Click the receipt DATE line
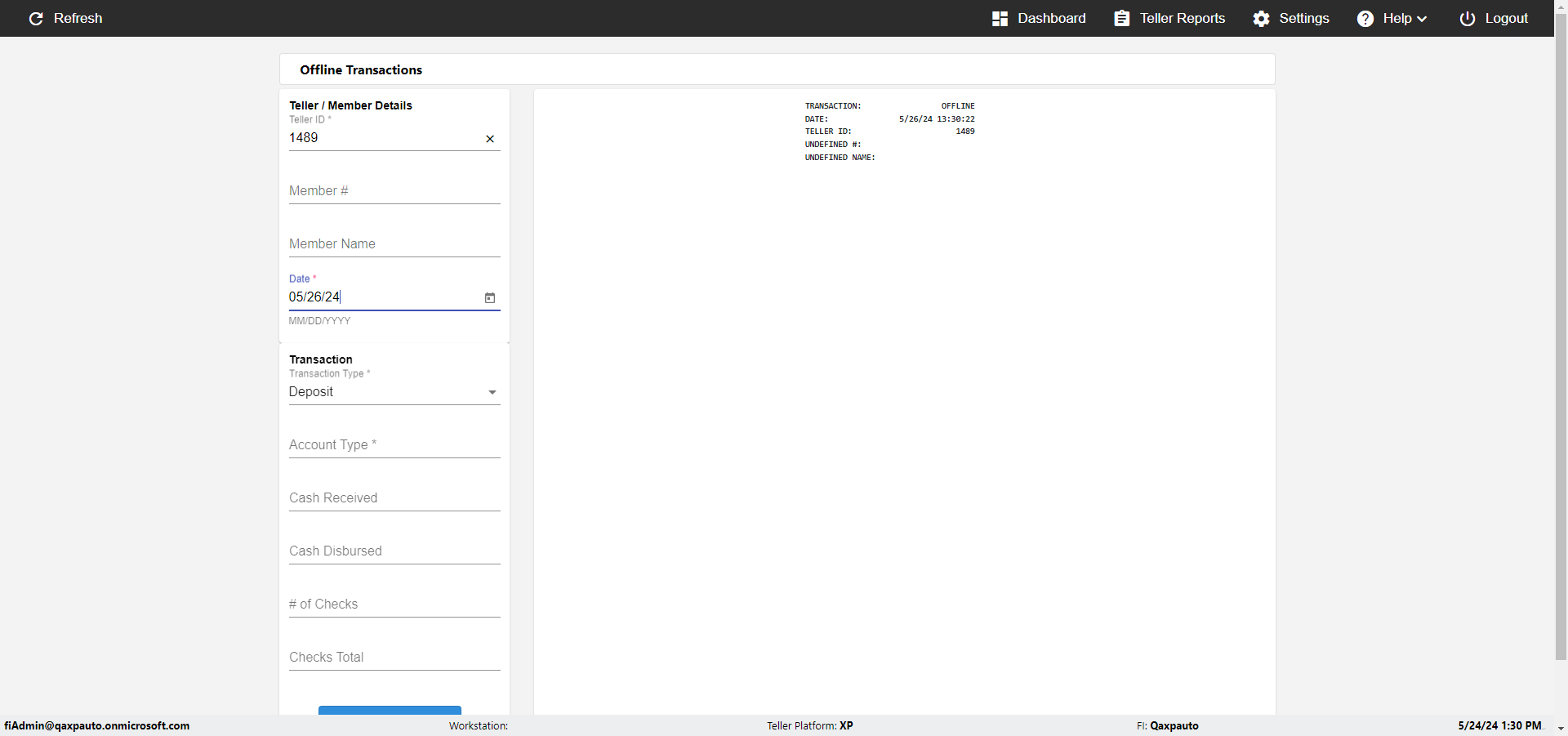 890,119
